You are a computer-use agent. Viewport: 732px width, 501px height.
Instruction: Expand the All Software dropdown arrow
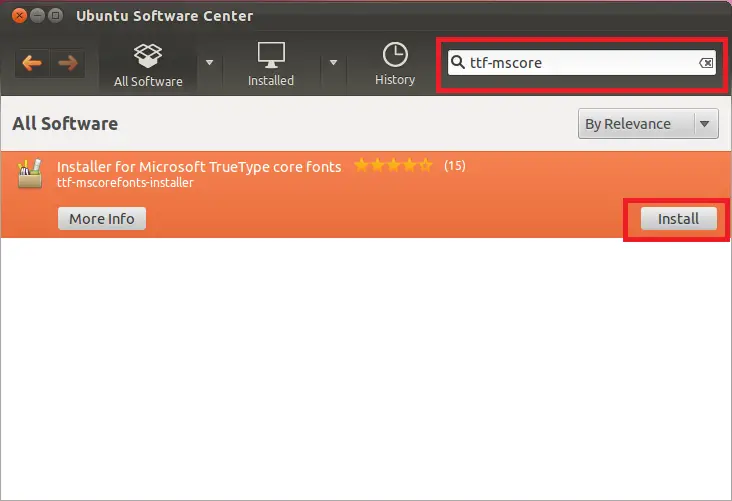click(210, 62)
